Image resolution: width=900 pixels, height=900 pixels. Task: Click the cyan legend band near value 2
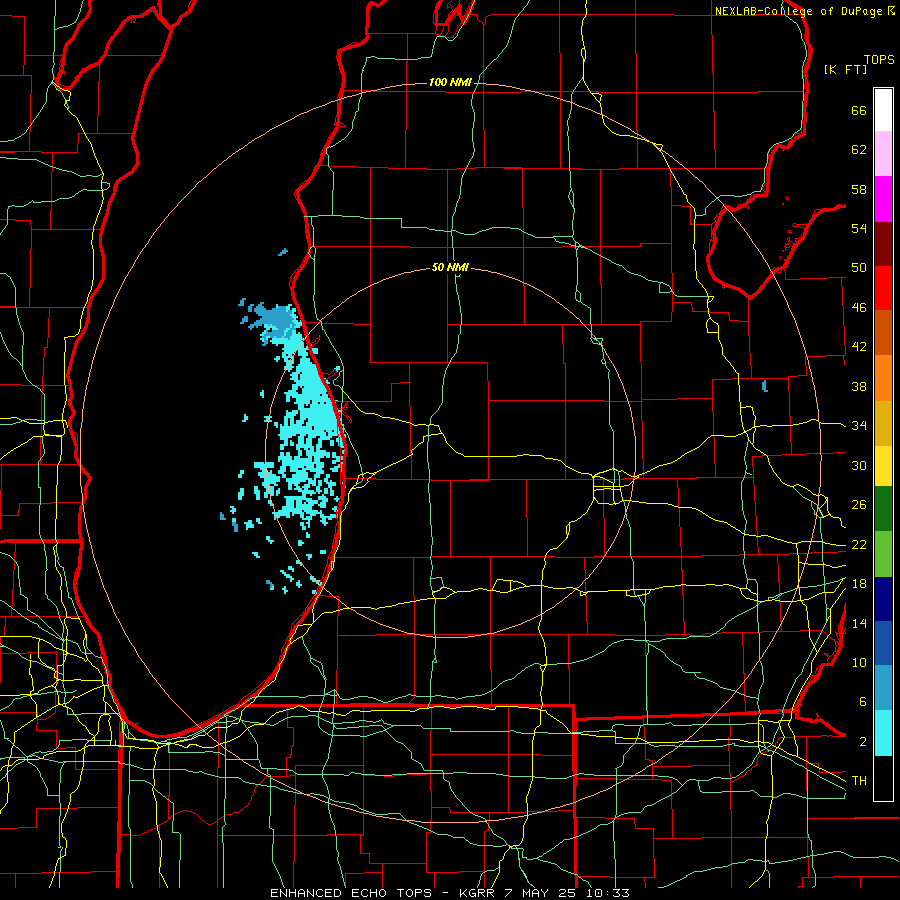click(x=883, y=733)
